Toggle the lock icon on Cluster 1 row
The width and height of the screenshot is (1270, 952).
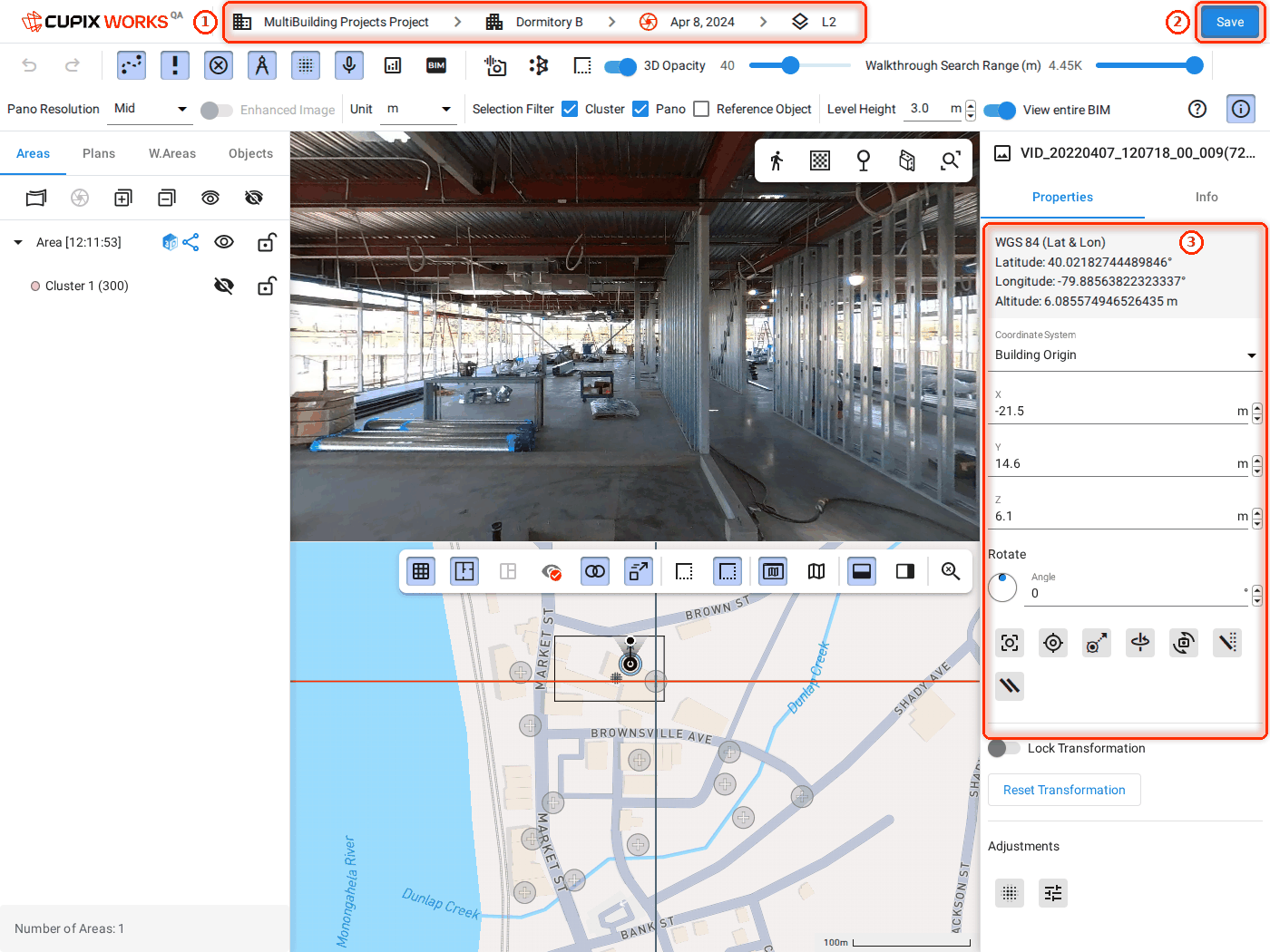point(266,286)
